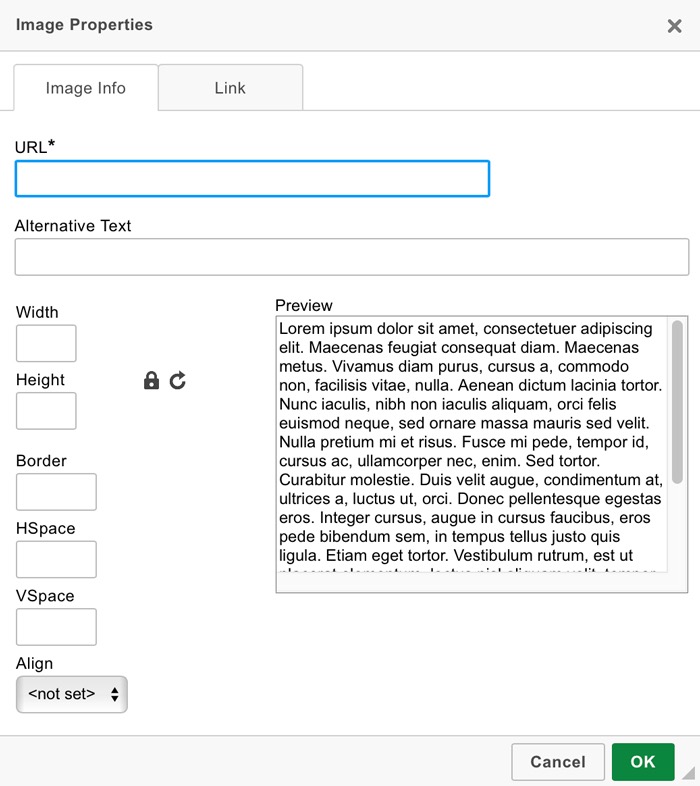Click the Border input box
This screenshot has width=700, height=786.
(56, 492)
